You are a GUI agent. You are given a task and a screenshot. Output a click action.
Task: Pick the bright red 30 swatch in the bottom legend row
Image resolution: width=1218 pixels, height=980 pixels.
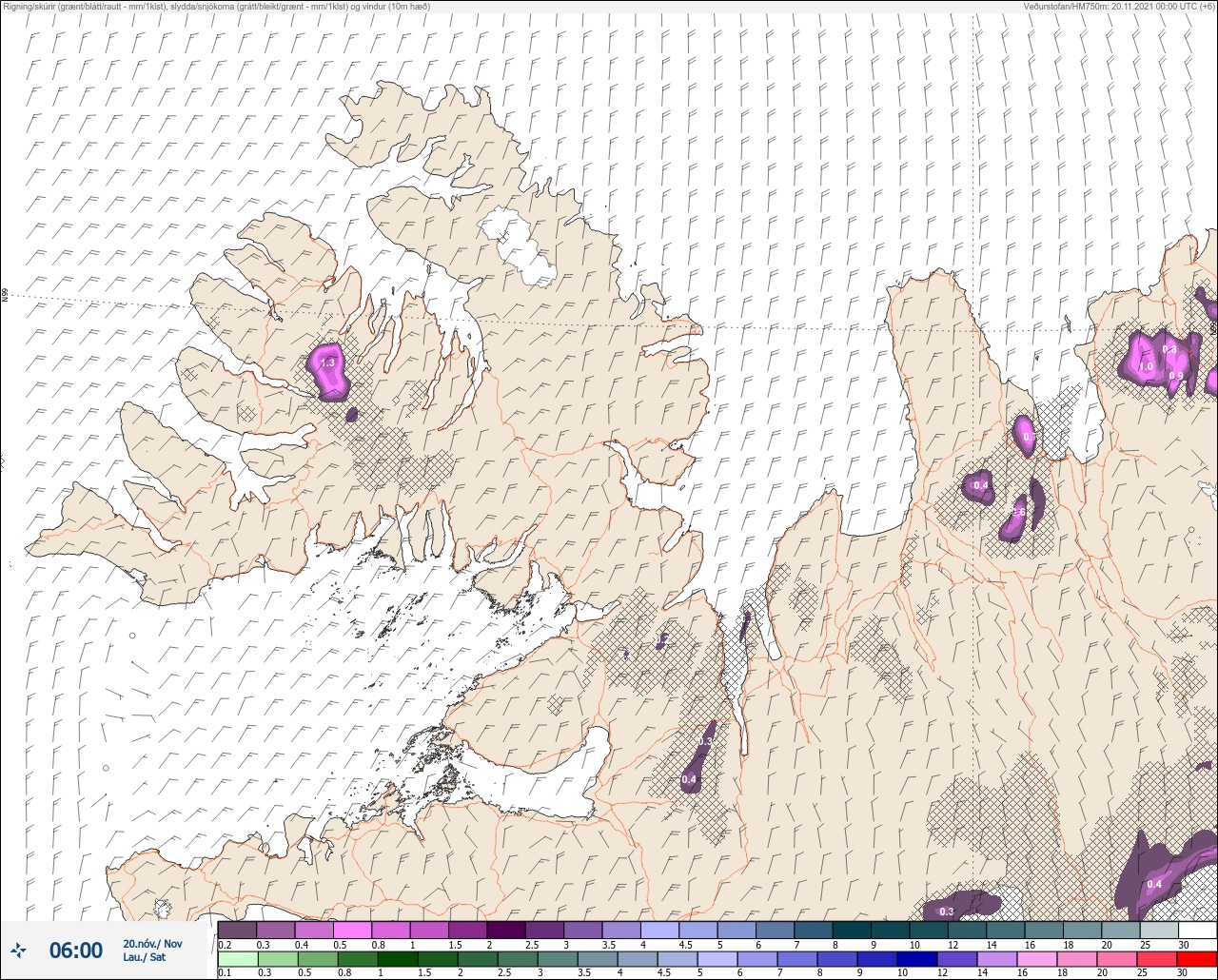tap(1196, 958)
